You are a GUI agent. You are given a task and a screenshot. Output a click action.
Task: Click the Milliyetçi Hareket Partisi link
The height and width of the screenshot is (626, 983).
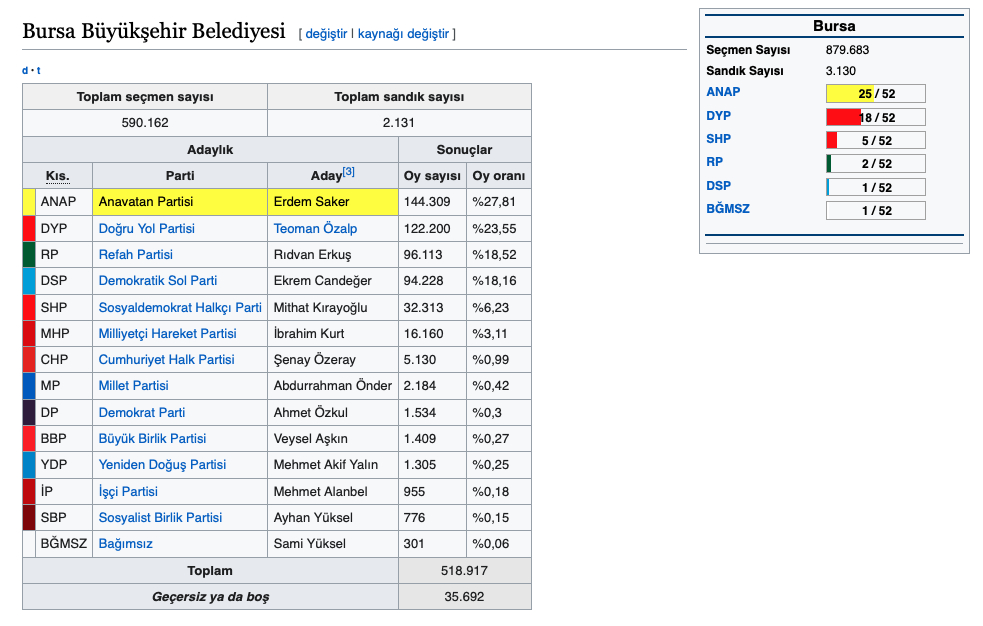tap(167, 333)
